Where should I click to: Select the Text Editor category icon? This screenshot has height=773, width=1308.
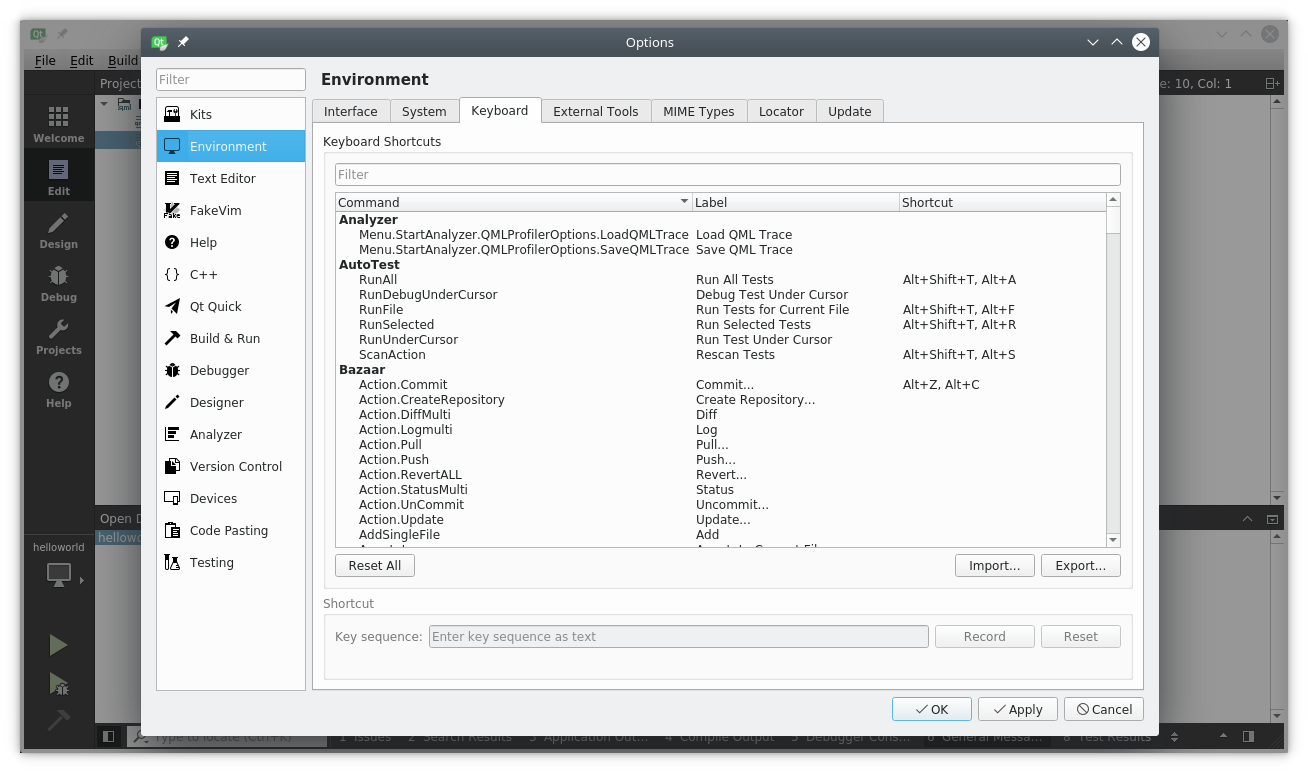click(172, 178)
